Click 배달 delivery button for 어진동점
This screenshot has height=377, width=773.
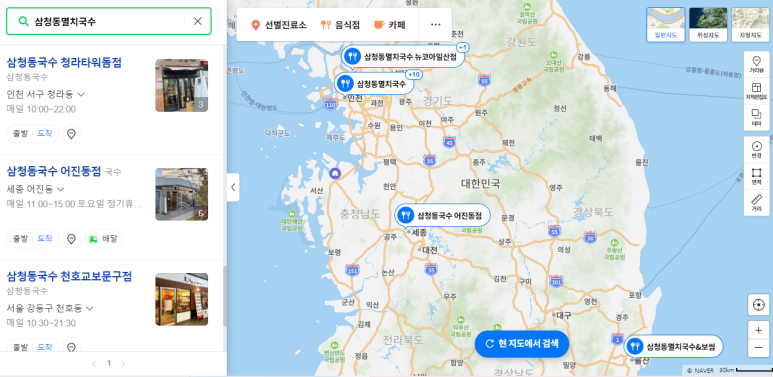coord(104,239)
